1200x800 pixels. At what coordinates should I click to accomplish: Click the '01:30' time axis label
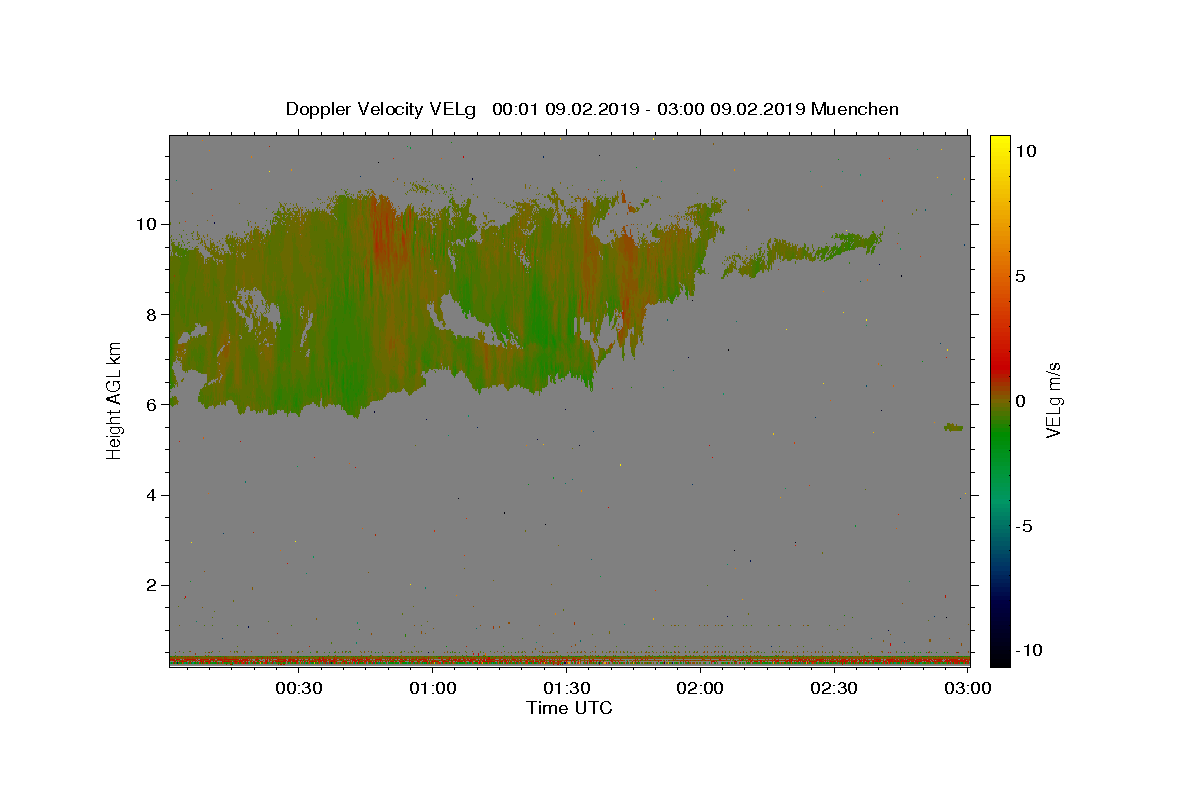[x=566, y=689]
